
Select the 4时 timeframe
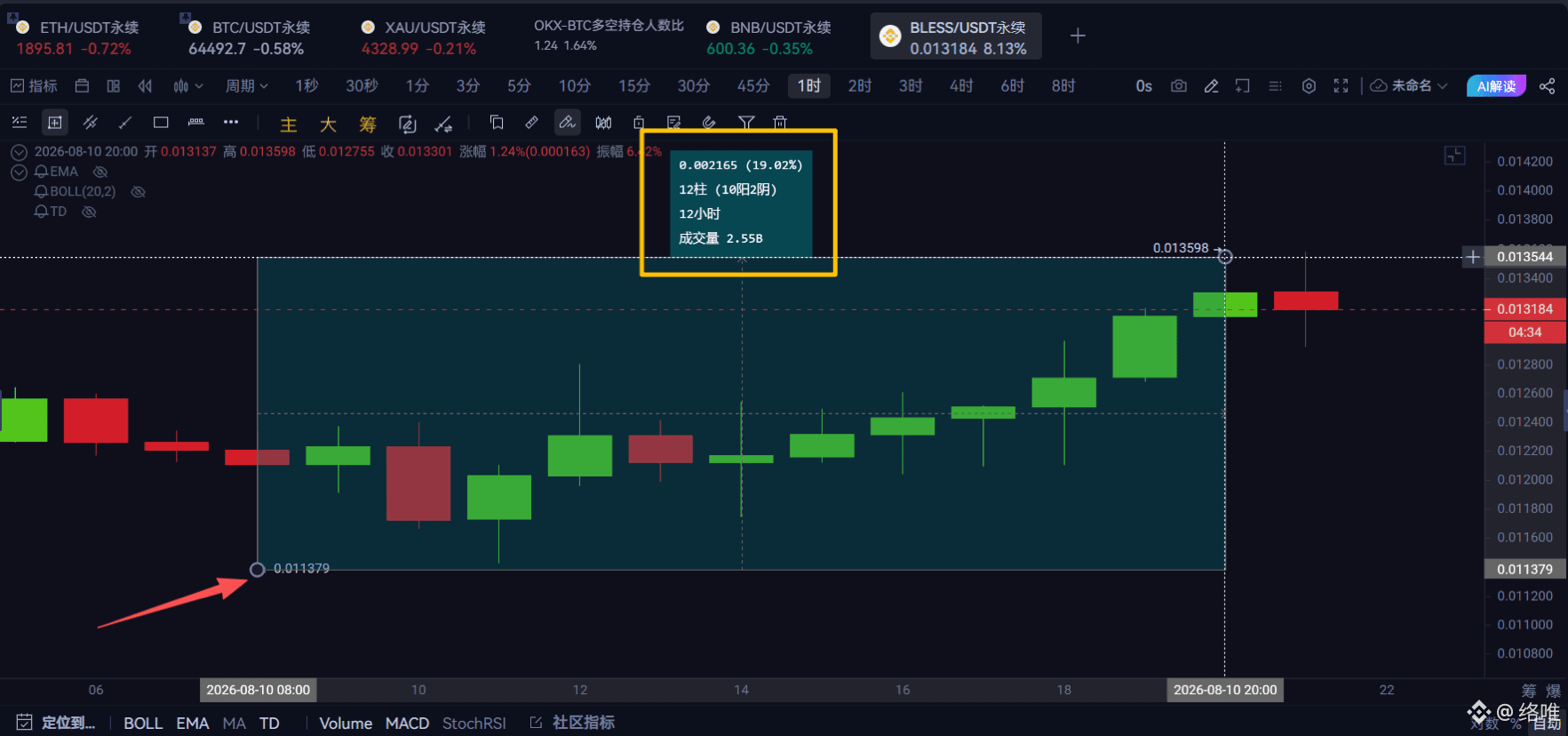[961, 86]
